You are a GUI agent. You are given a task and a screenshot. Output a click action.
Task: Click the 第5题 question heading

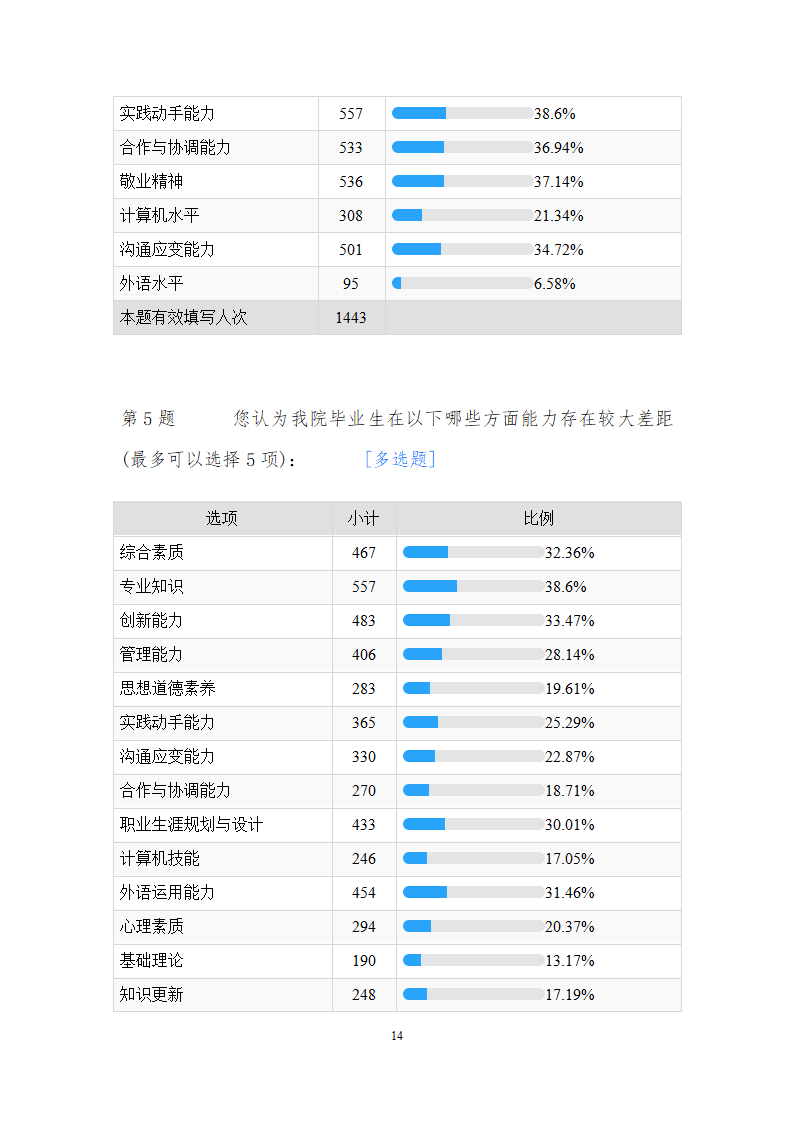[149, 418]
